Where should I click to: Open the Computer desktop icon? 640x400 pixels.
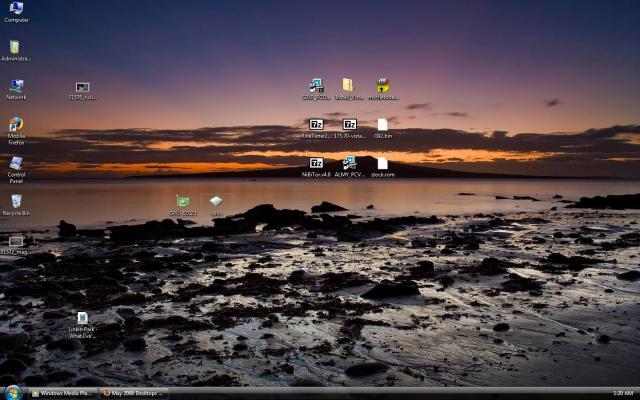(16, 12)
